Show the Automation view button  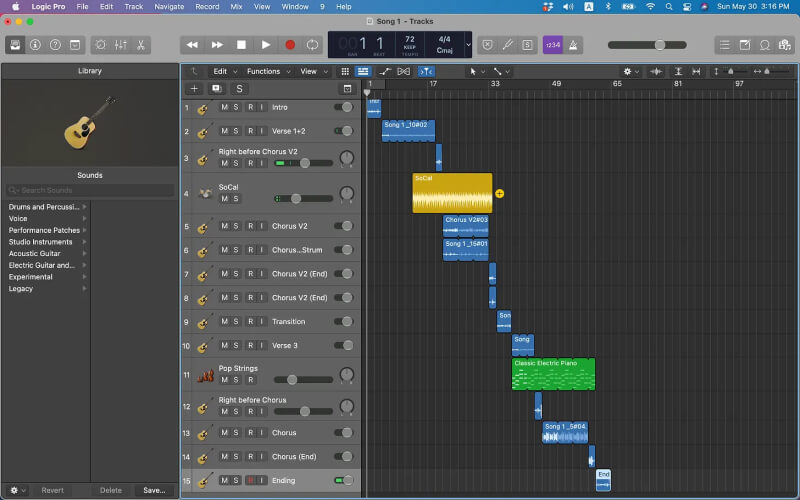[385, 71]
